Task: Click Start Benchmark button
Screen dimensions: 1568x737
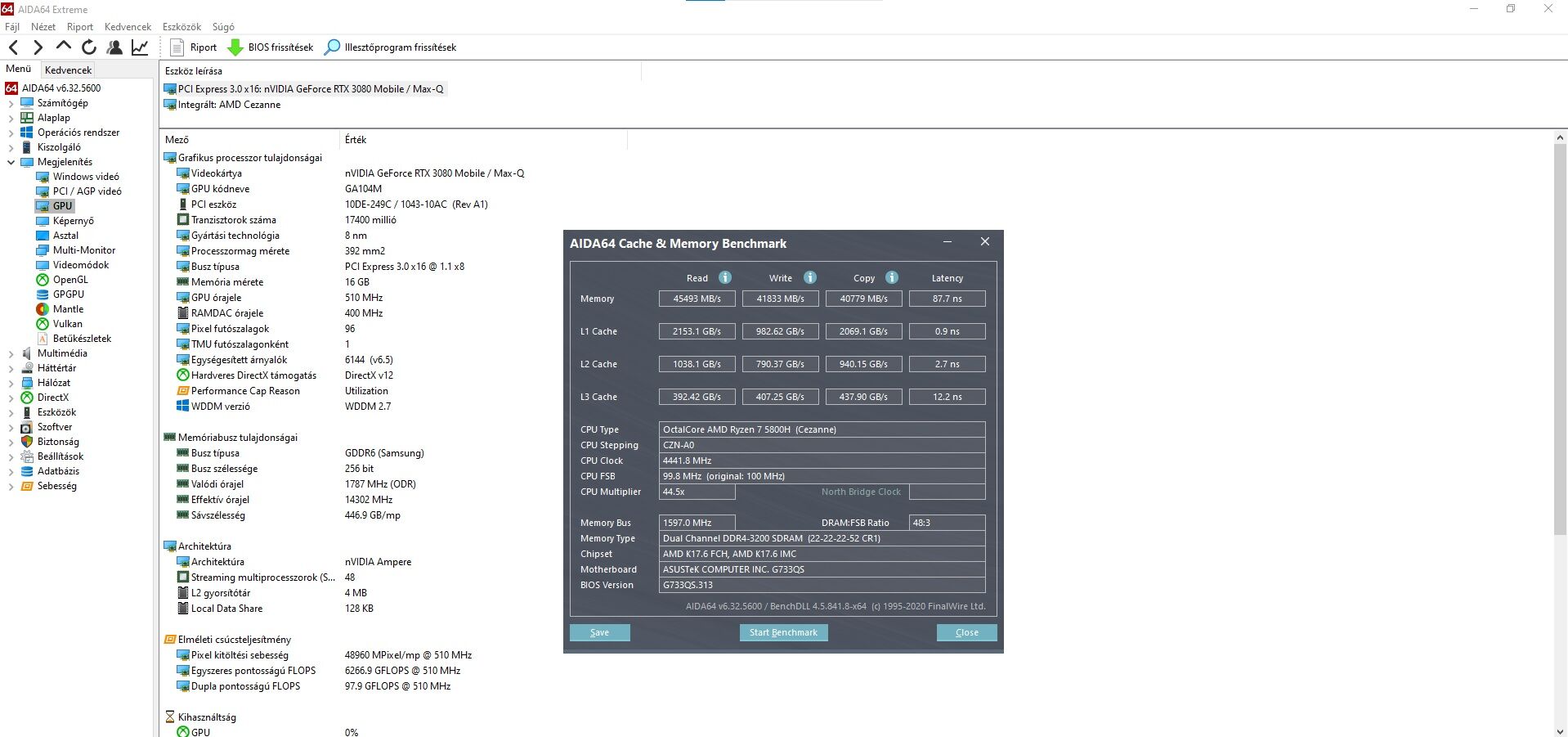Action: click(x=783, y=632)
